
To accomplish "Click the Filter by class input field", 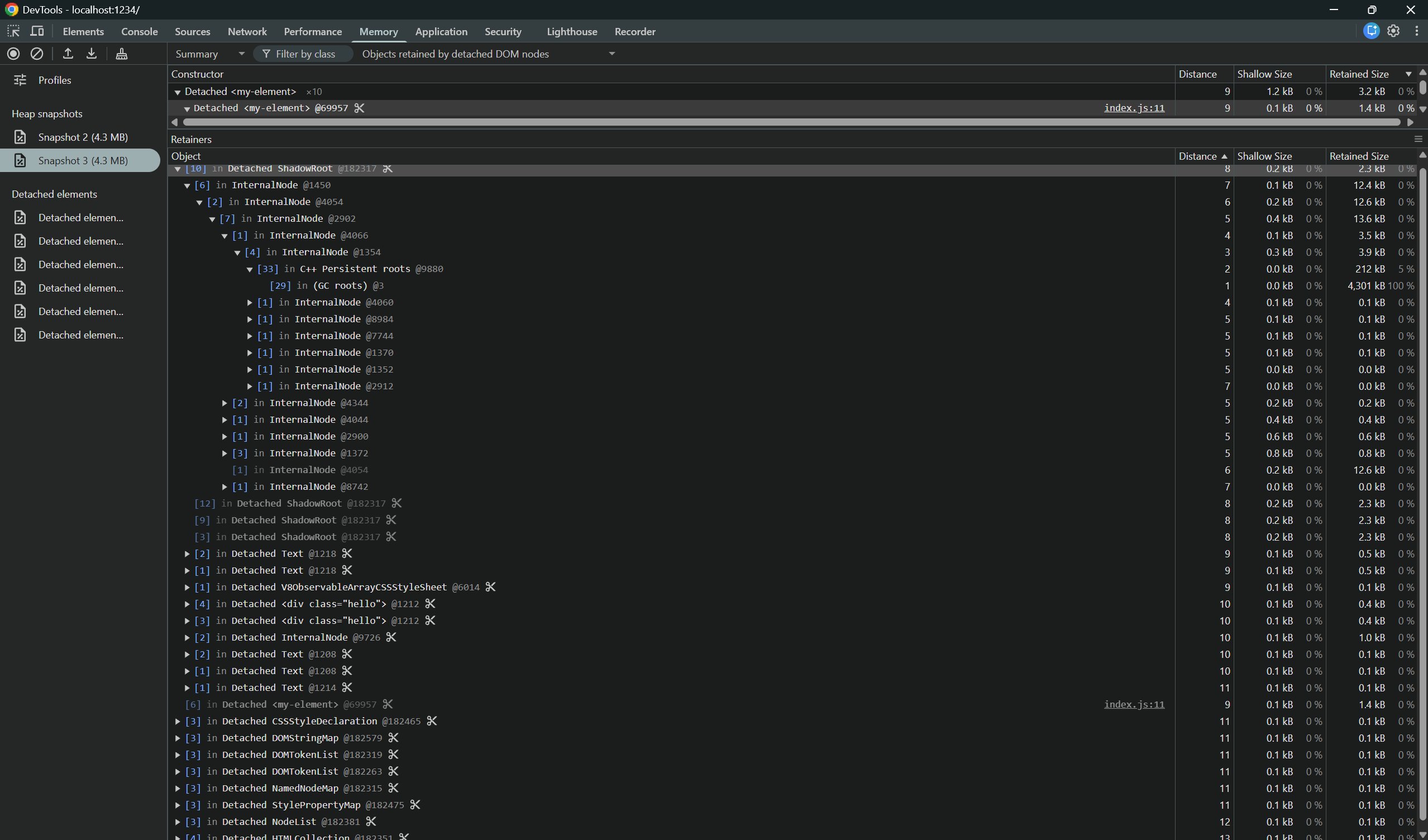I will click(305, 54).
